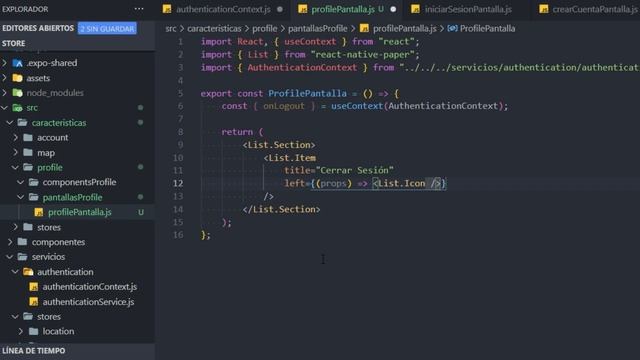
Task: Select the profilePantalla.js tab
Action: point(347,9)
